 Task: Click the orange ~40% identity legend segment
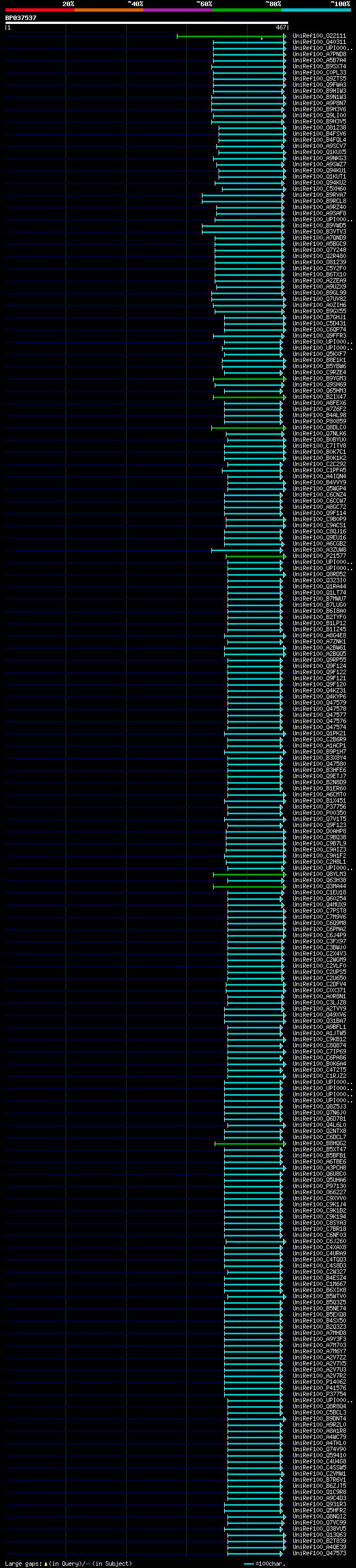pyautogui.click(x=109, y=10)
